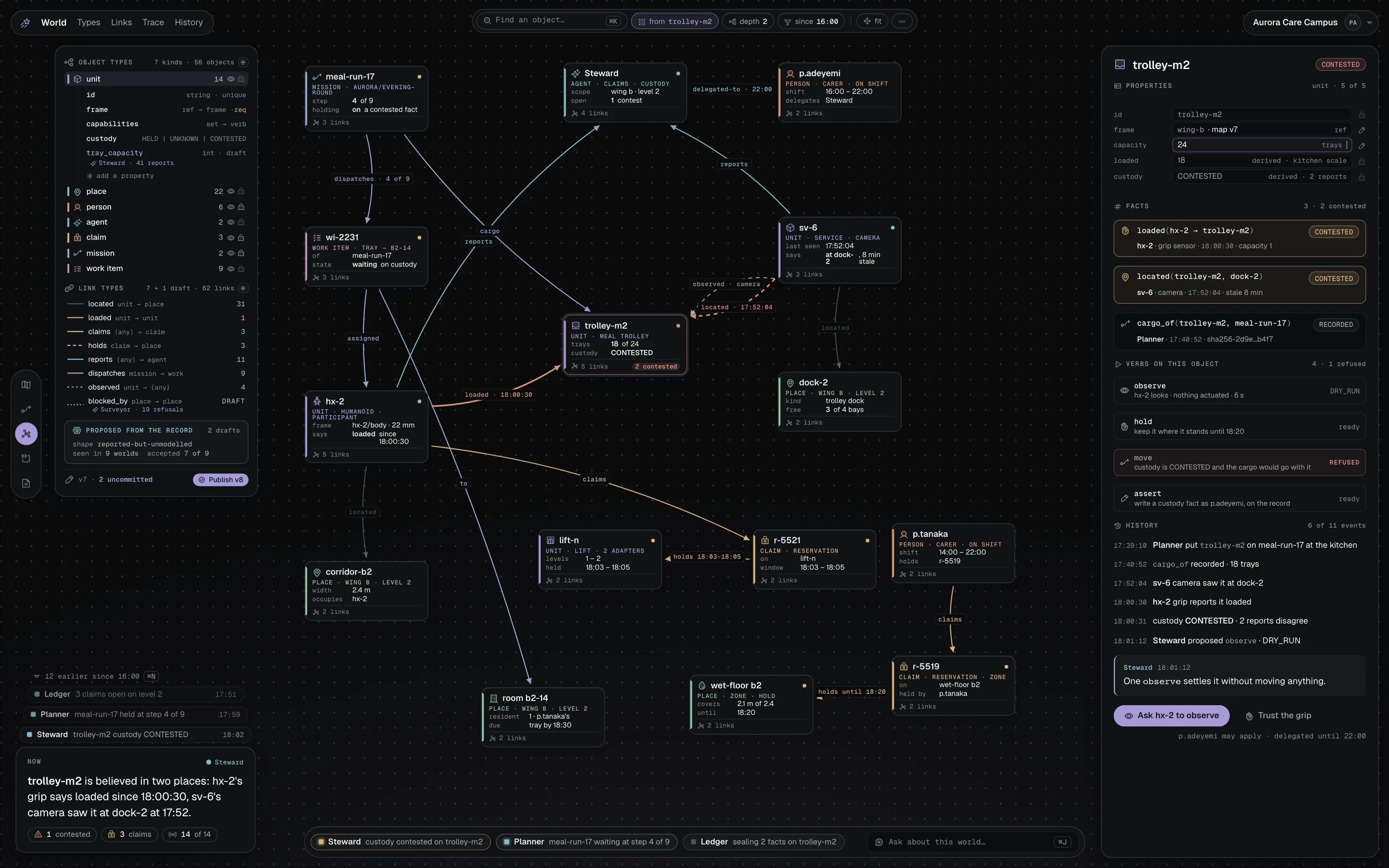Open the more options ellipsis in toolbar
Viewport: 1389px width, 868px height.
(902, 21)
